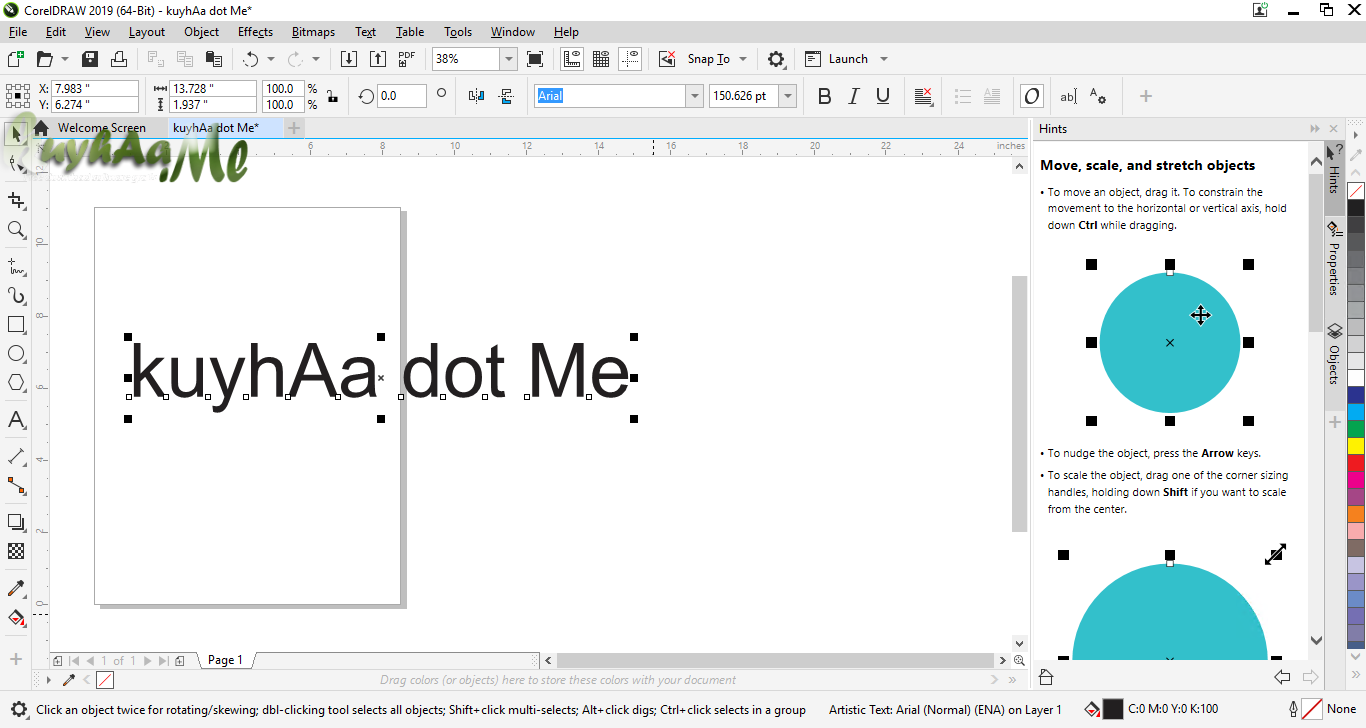Toggle Bold formatting
The width and height of the screenshot is (1366, 728).
coord(825,96)
